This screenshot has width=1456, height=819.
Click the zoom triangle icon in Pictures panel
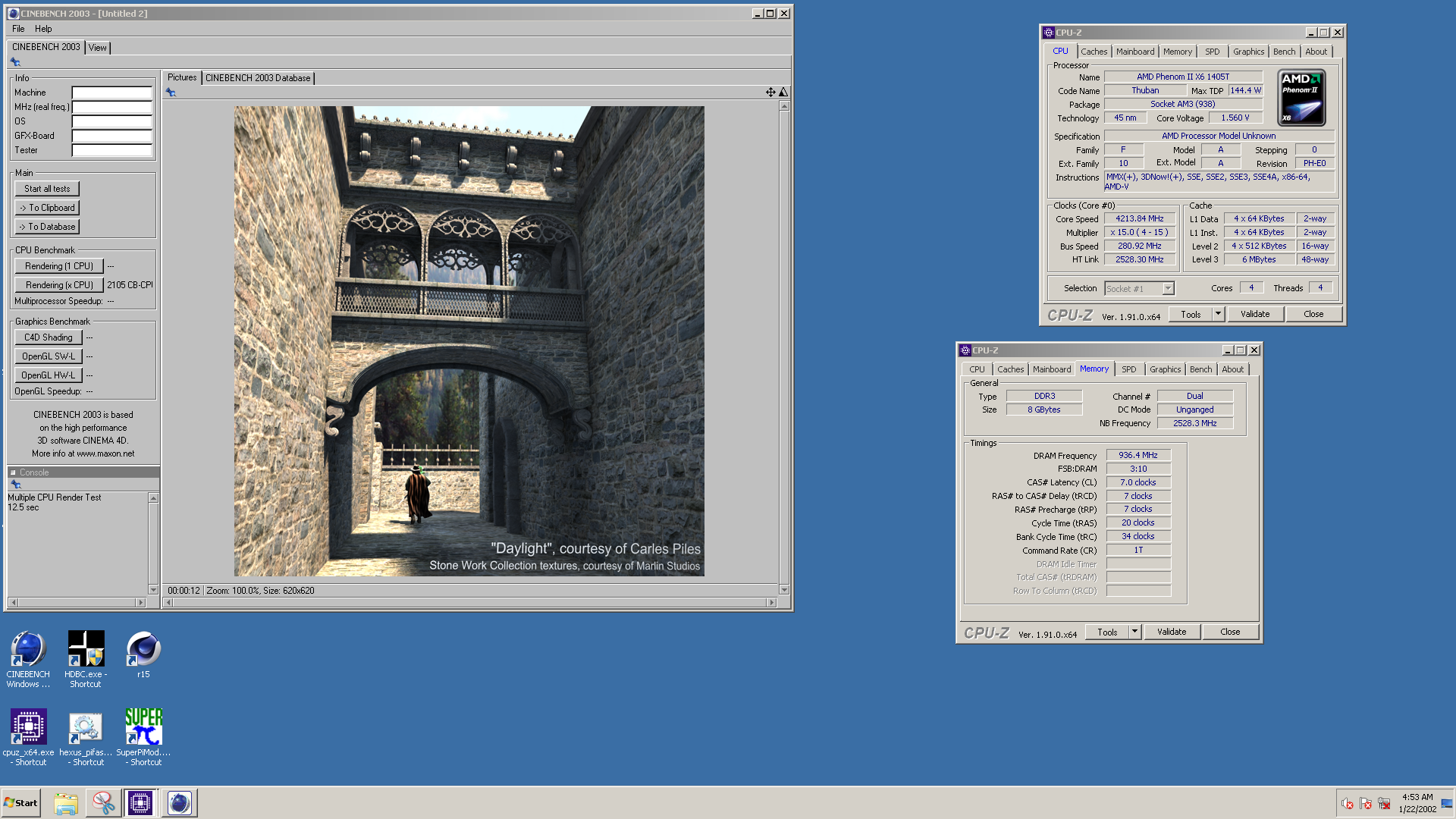[x=783, y=93]
